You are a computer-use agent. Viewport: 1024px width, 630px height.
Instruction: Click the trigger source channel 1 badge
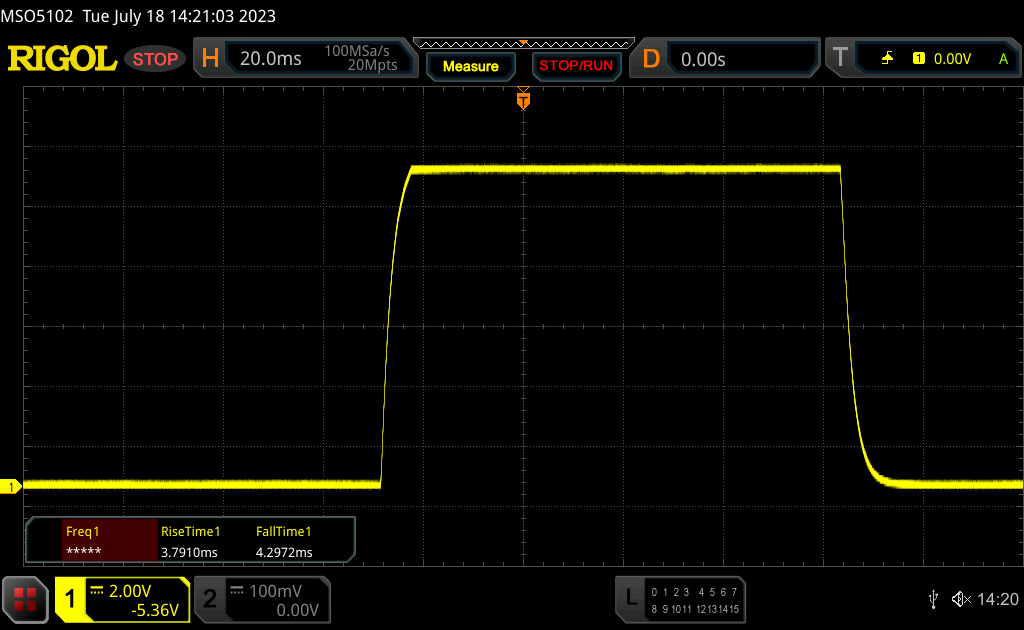[919, 59]
